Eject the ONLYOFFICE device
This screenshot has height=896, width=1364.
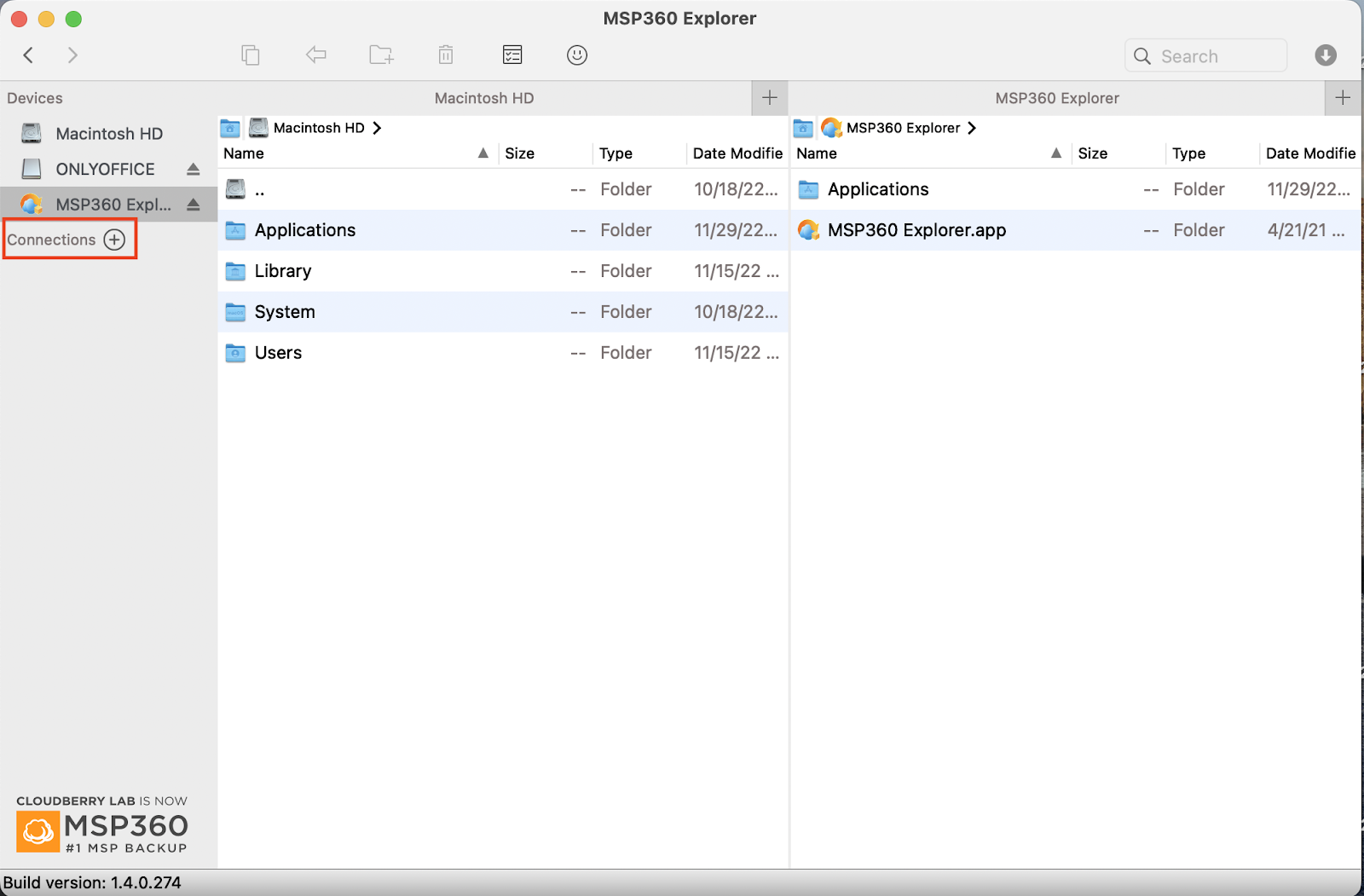pyautogui.click(x=194, y=169)
